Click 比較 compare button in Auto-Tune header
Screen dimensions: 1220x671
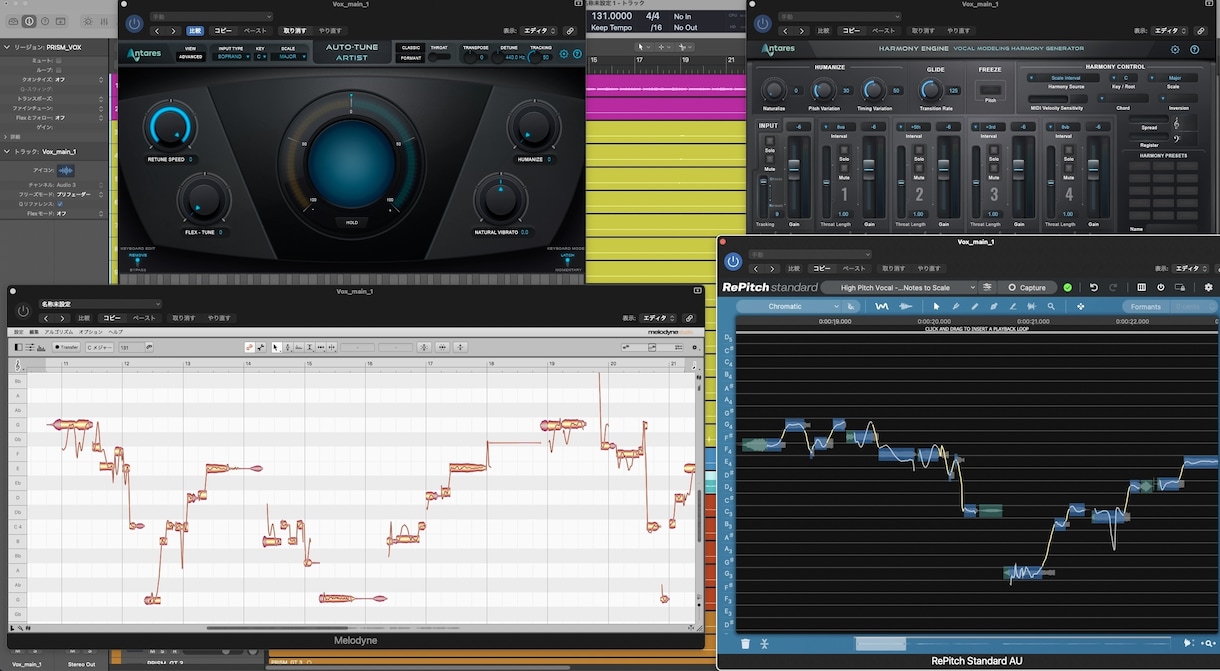point(196,31)
